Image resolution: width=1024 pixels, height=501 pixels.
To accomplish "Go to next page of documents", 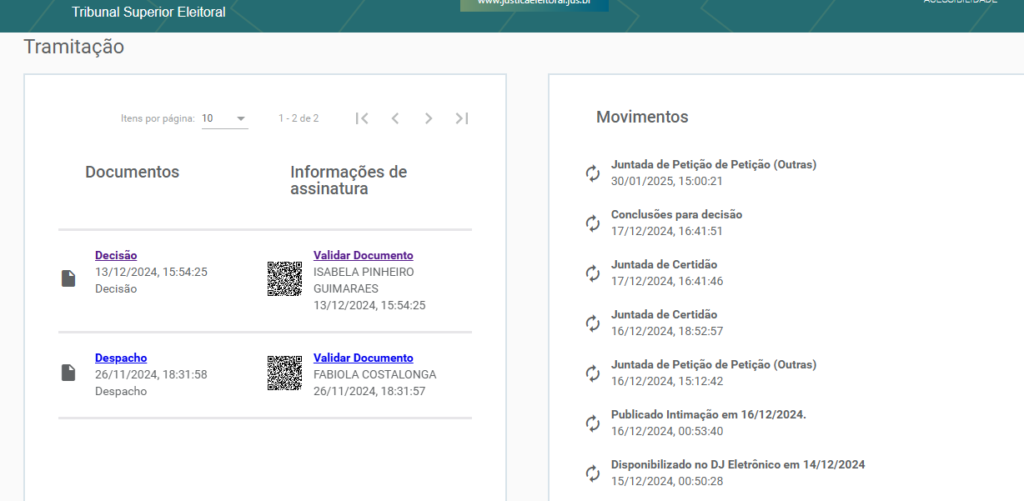I will [x=428, y=118].
